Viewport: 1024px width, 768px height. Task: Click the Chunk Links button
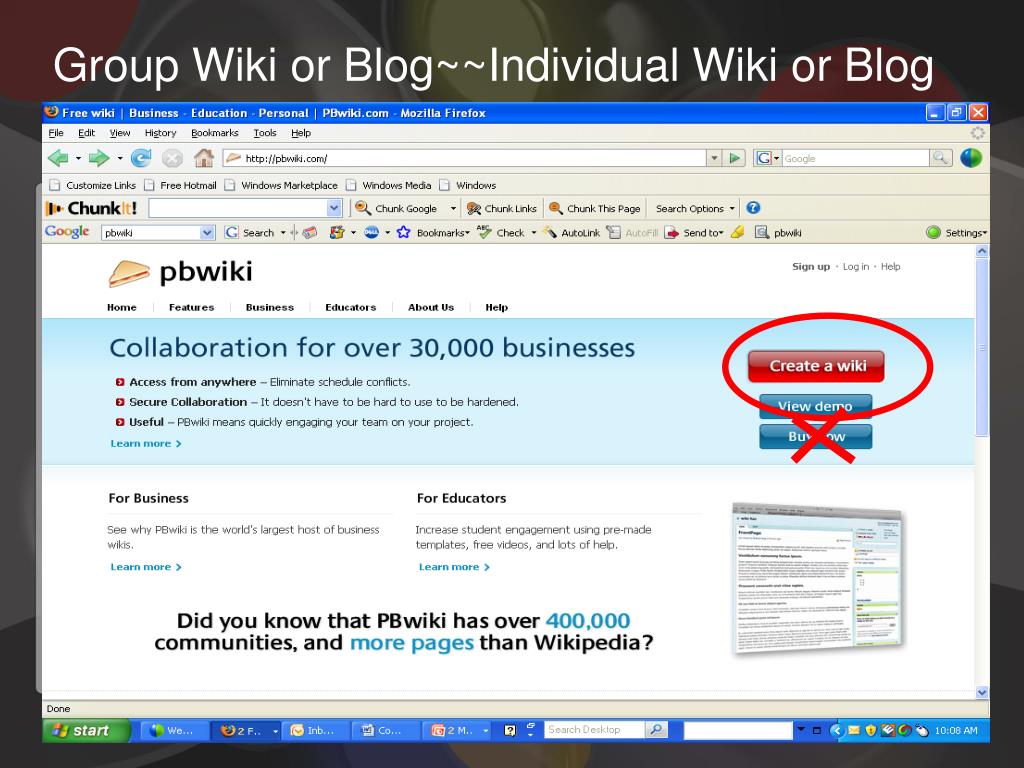click(502, 208)
